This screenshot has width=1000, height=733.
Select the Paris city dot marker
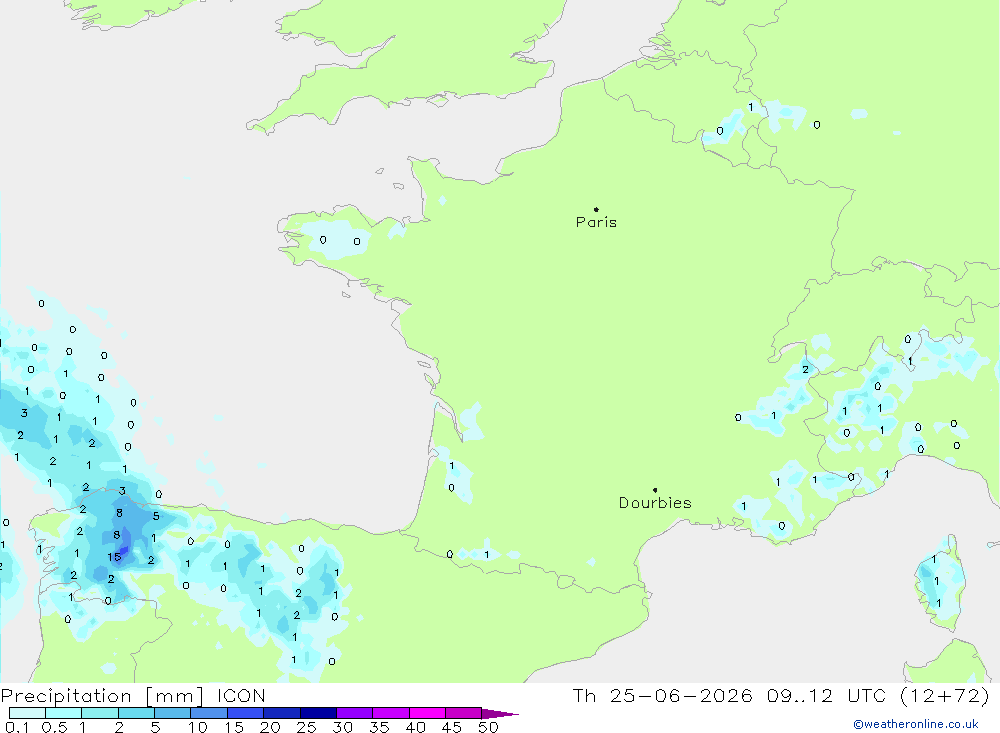click(x=596, y=209)
